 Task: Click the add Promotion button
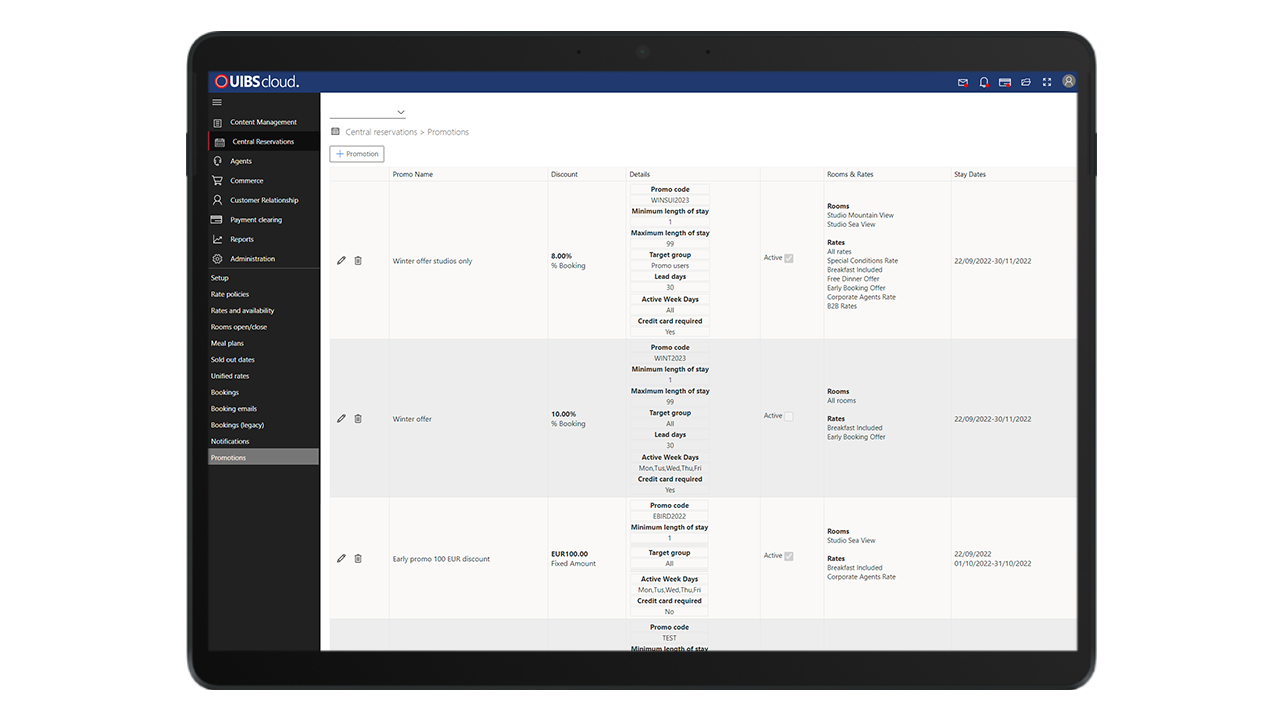click(357, 154)
